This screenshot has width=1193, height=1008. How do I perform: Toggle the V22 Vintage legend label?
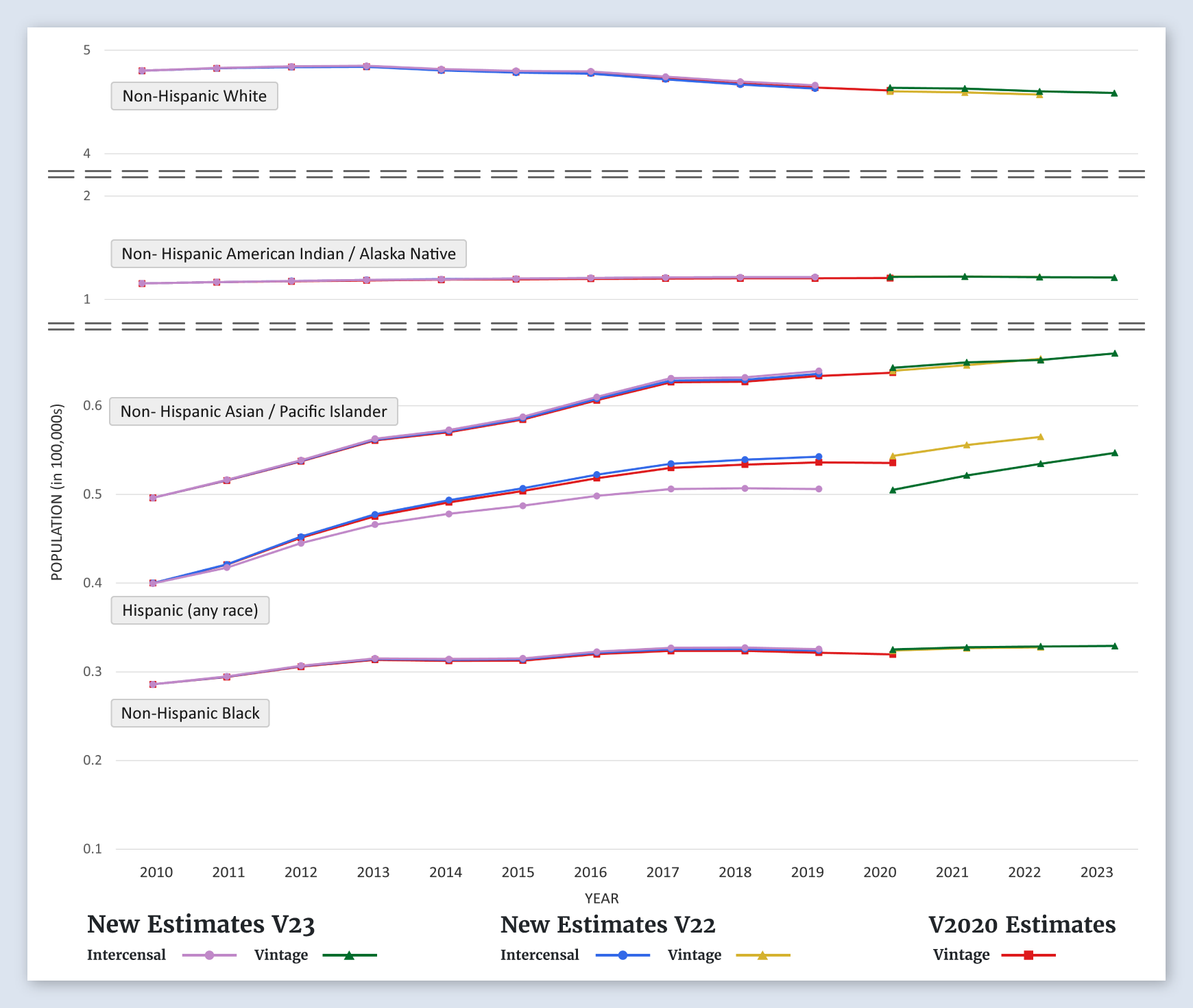[x=694, y=955]
